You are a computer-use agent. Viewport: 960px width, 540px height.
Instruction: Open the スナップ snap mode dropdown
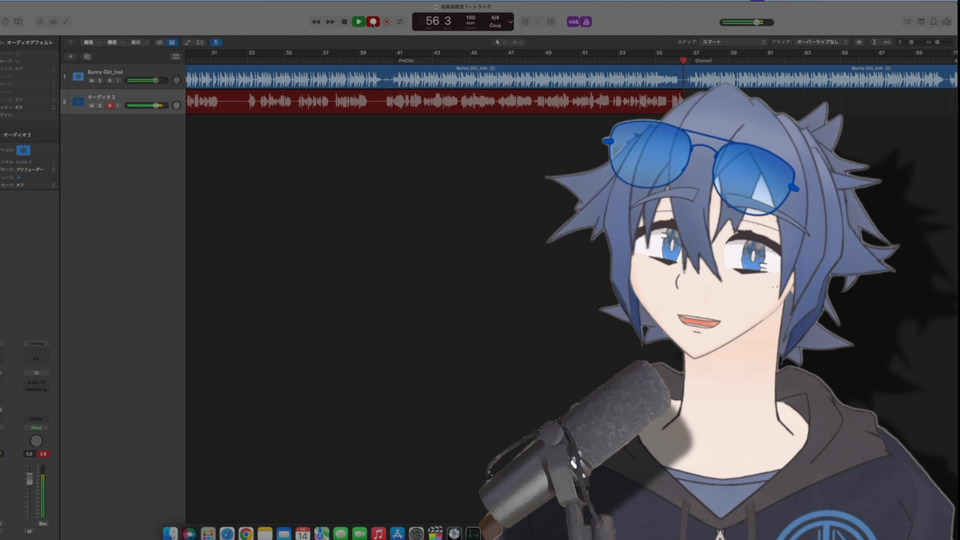tap(733, 42)
